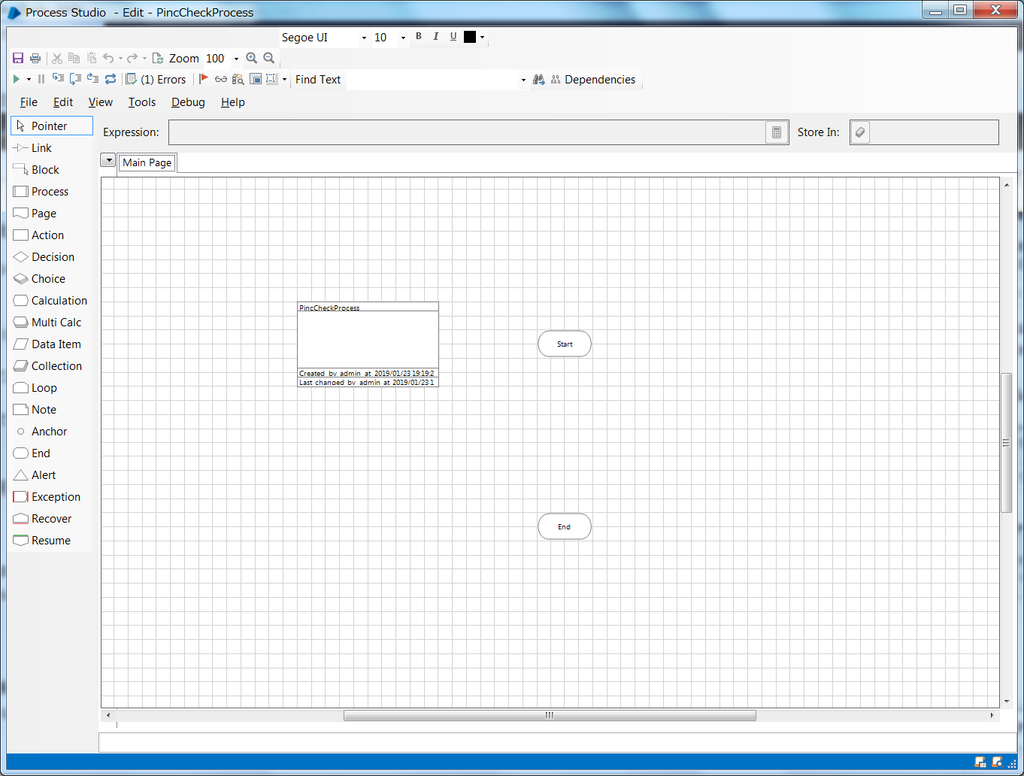Open the expression calculator icon

pos(776,132)
